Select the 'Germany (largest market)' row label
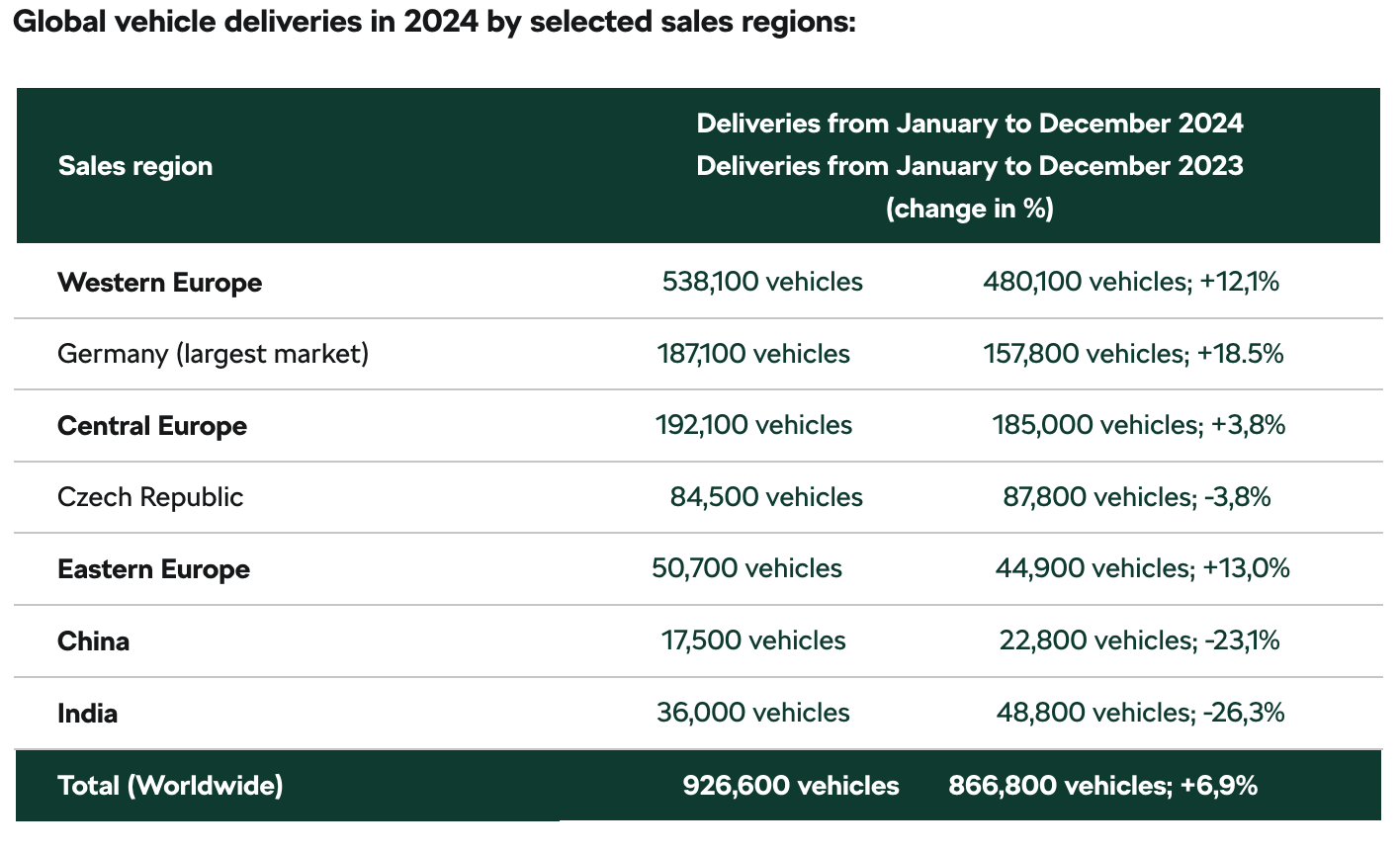 coord(214,354)
